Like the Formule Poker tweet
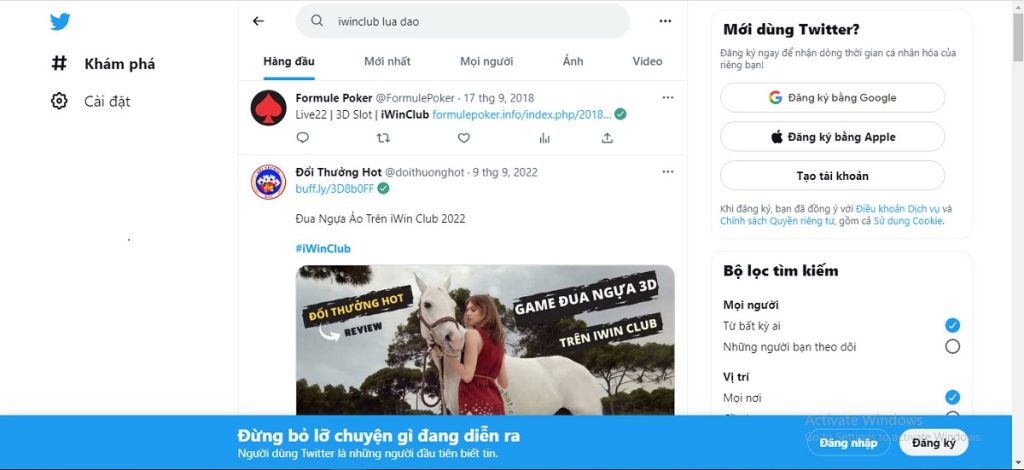1024x470 pixels. coord(463,138)
